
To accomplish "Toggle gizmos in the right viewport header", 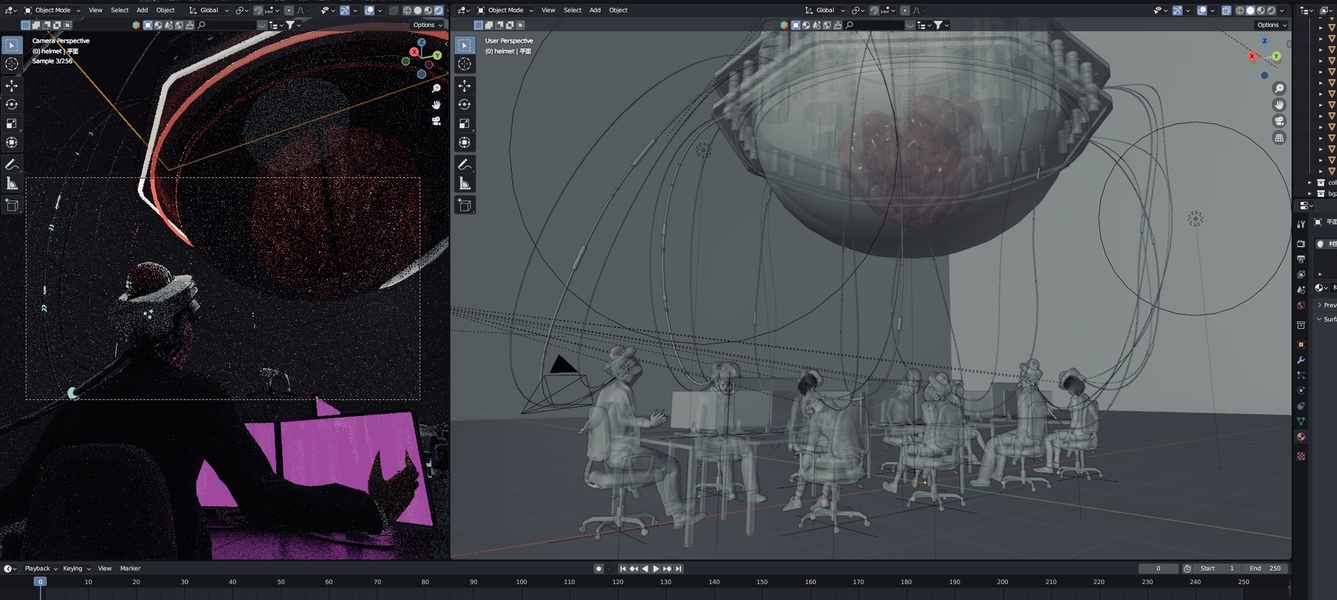I will (x=1177, y=10).
